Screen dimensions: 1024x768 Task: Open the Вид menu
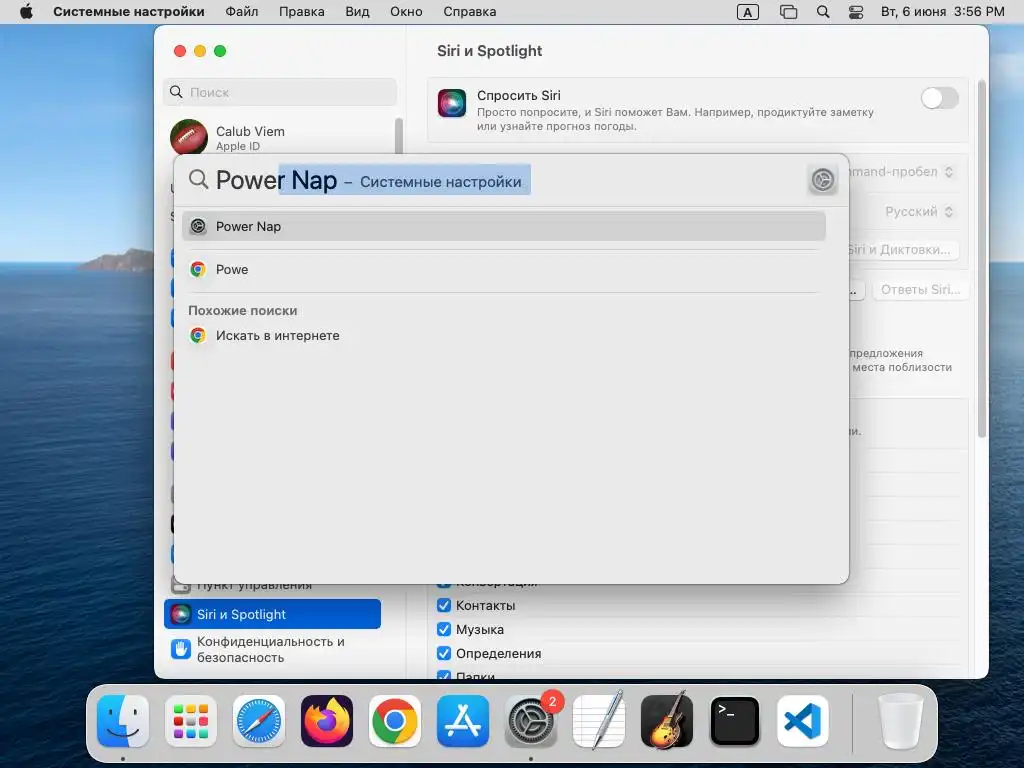(x=357, y=12)
